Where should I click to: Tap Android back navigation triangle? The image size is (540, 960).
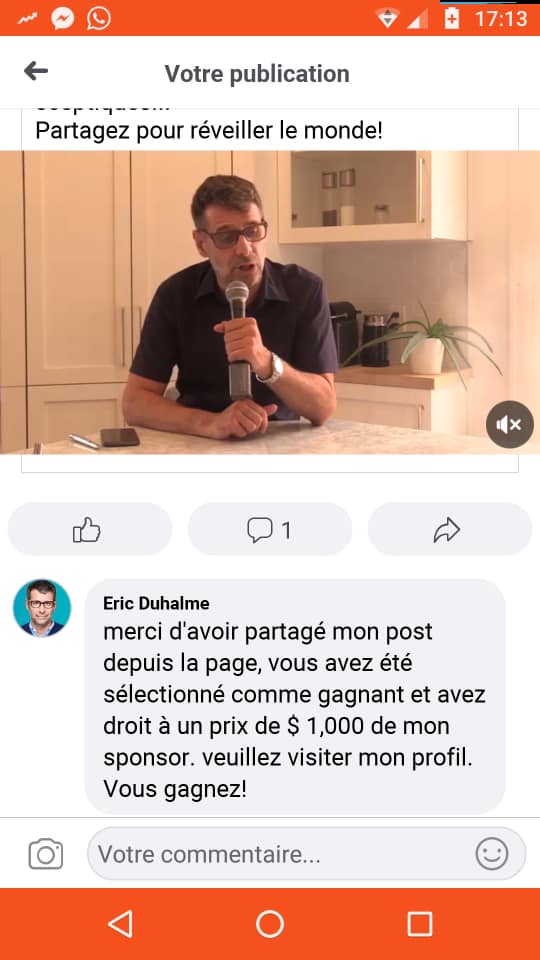(x=120, y=924)
